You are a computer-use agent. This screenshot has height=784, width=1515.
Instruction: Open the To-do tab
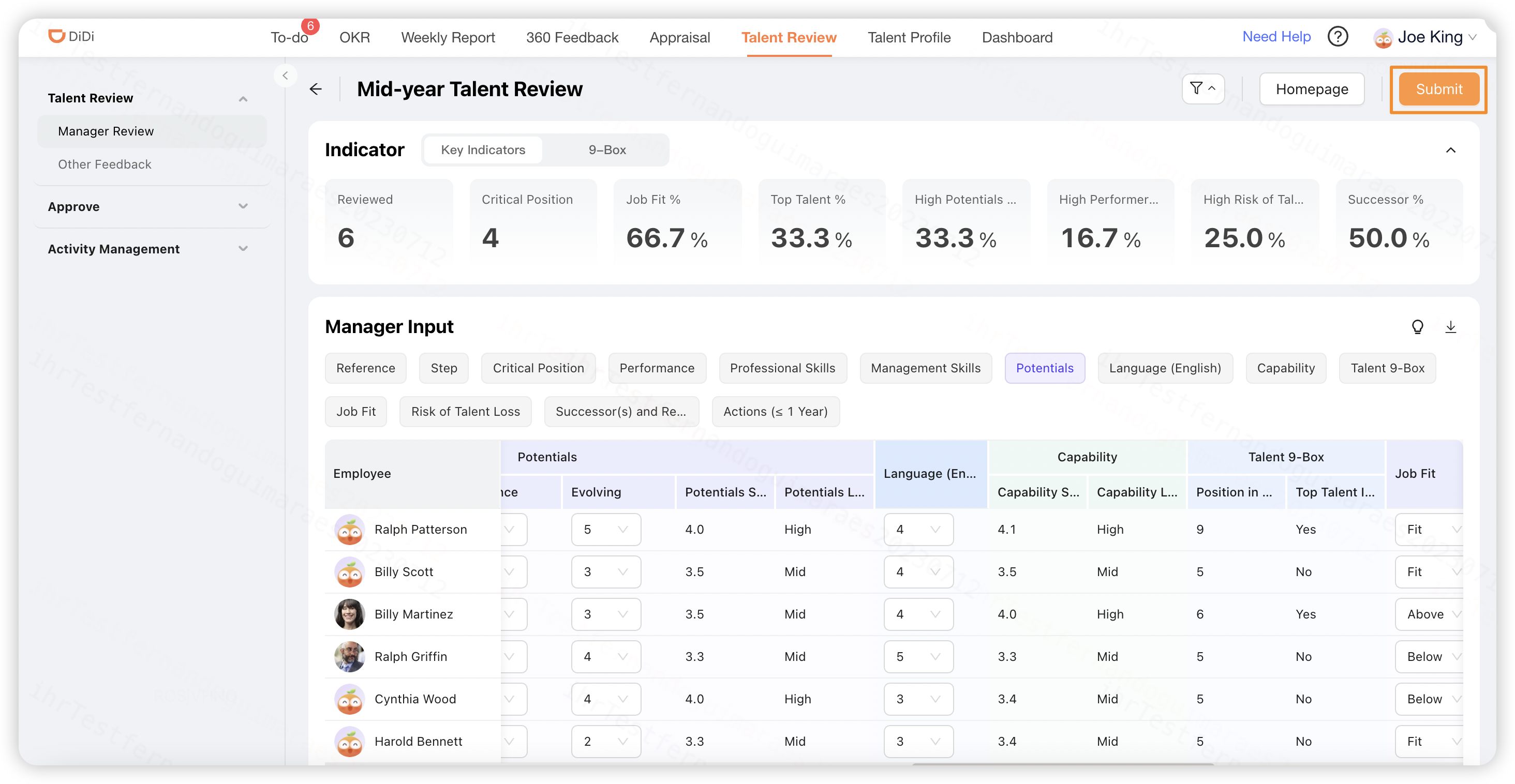click(x=289, y=38)
